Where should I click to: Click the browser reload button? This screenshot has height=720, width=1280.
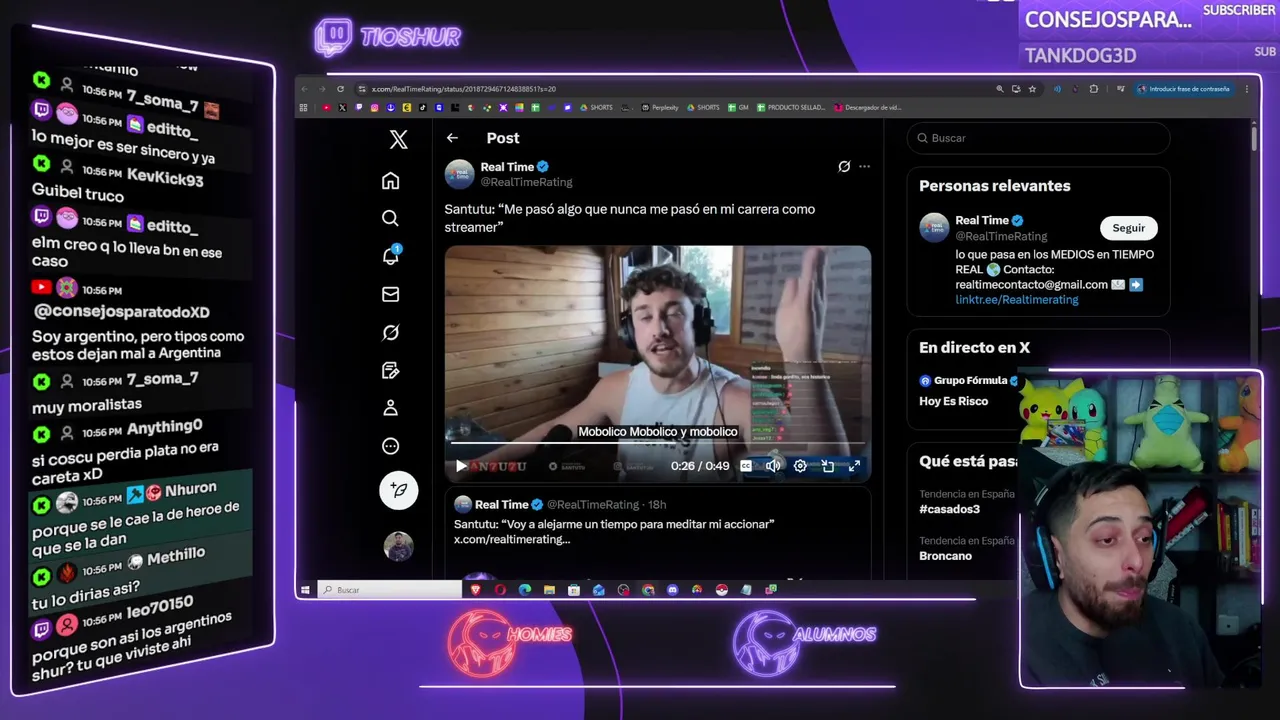click(x=340, y=89)
